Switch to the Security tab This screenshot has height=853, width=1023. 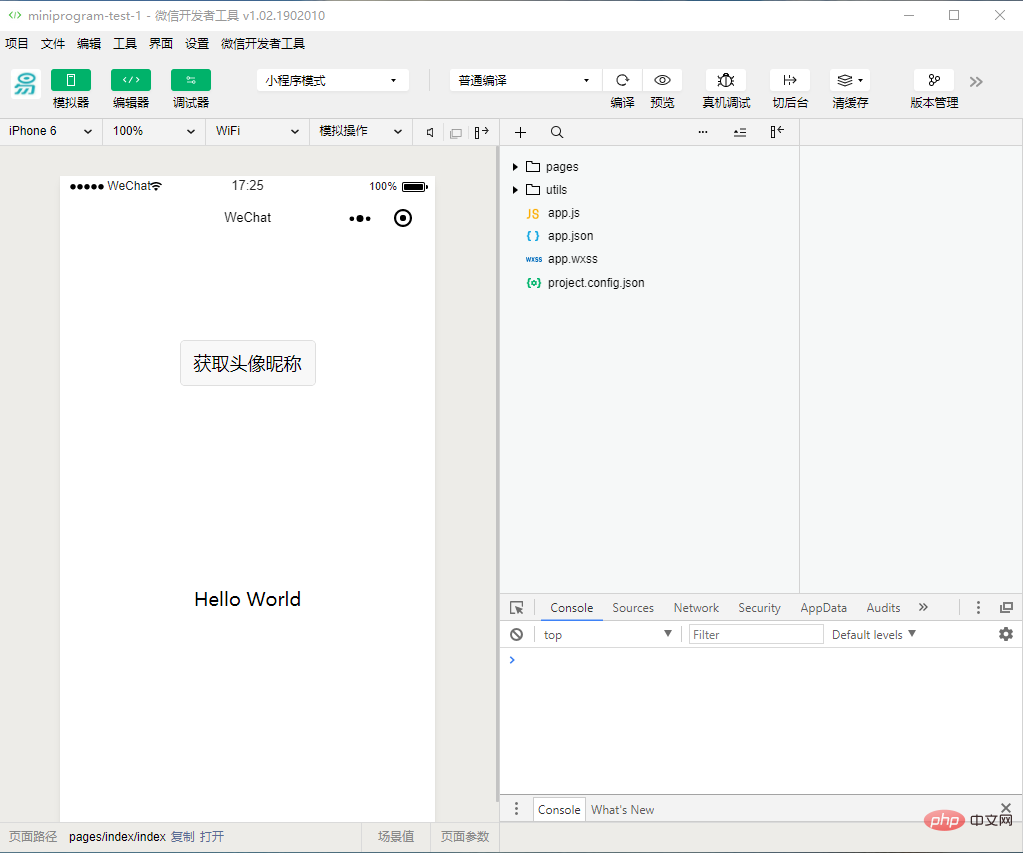coord(759,608)
